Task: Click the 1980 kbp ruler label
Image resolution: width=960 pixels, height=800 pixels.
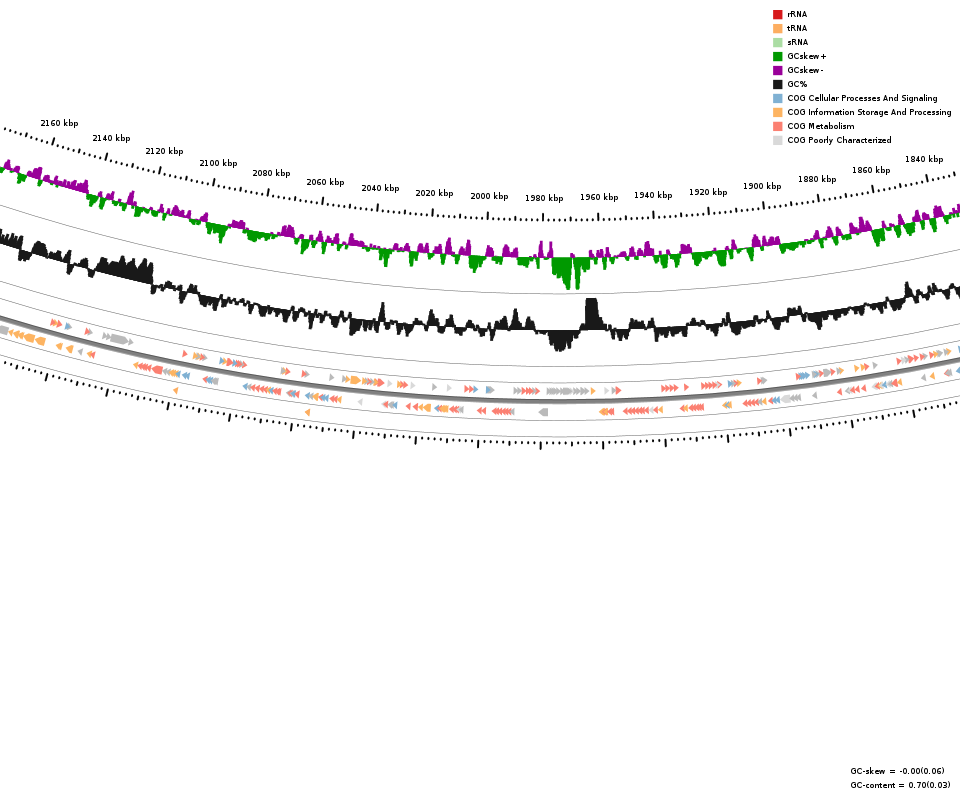Action: (x=544, y=198)
